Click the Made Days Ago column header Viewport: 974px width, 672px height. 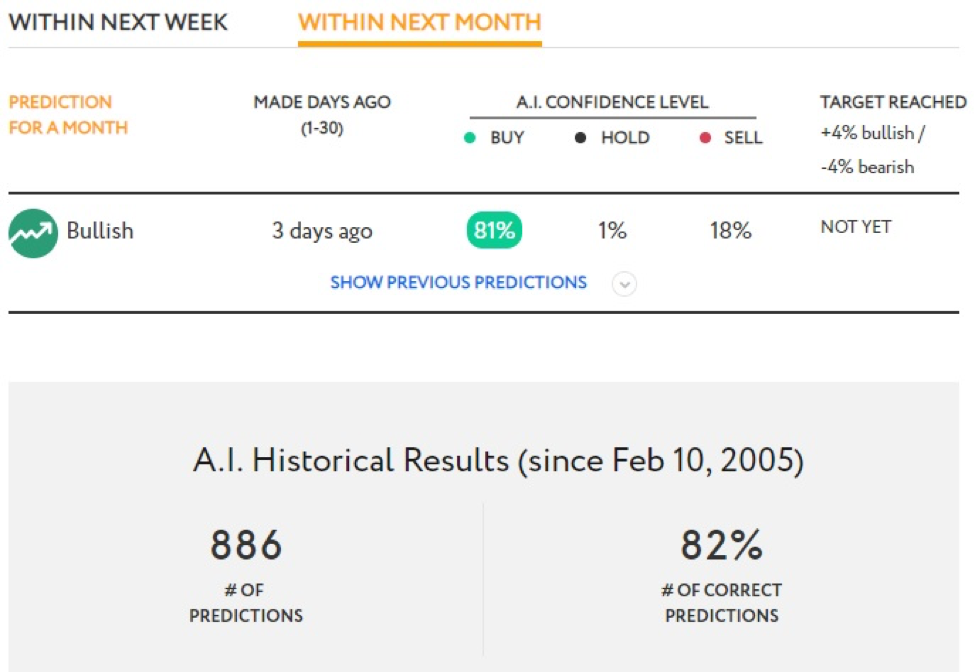pyautogui.click(x=322, y=114)
